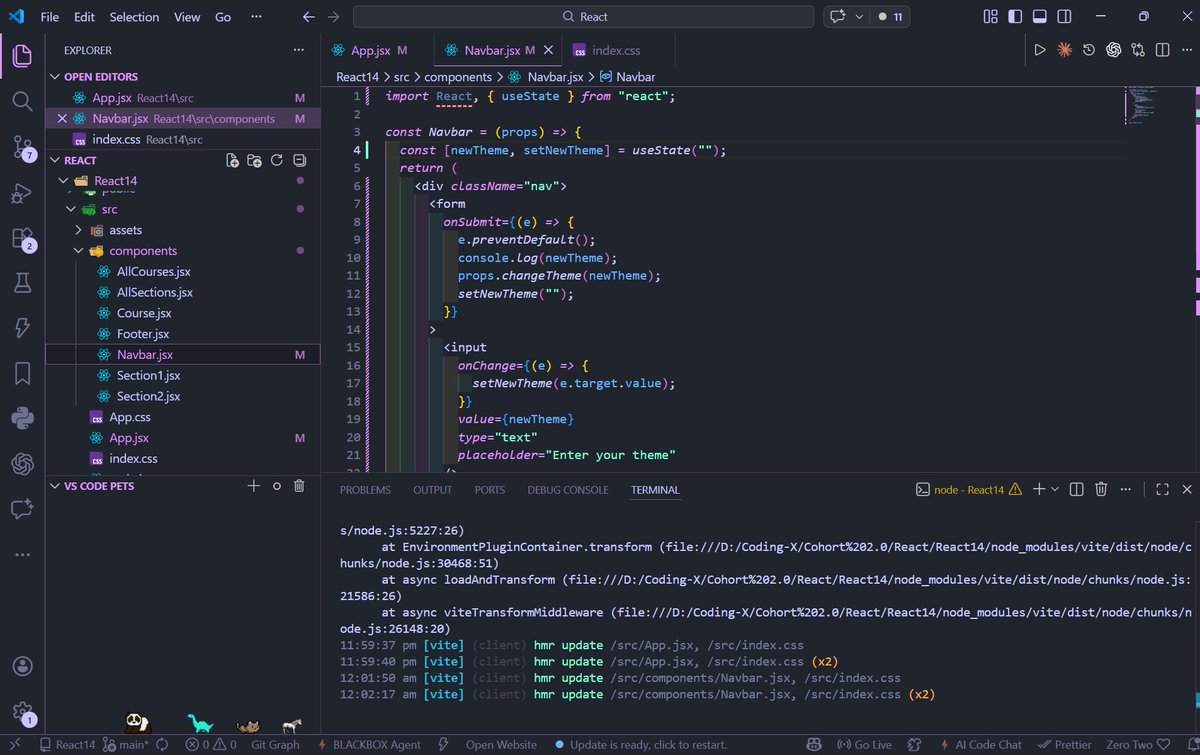
Task: Open Manage gear in activity bar
Action: pyautogui.click(x=22, y=712)
